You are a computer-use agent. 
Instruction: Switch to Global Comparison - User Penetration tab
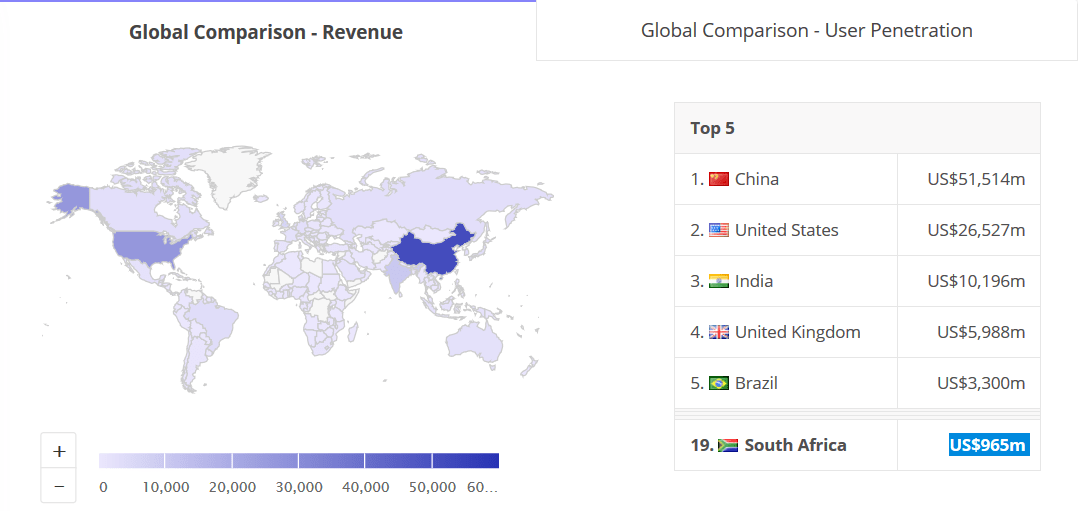806,30
